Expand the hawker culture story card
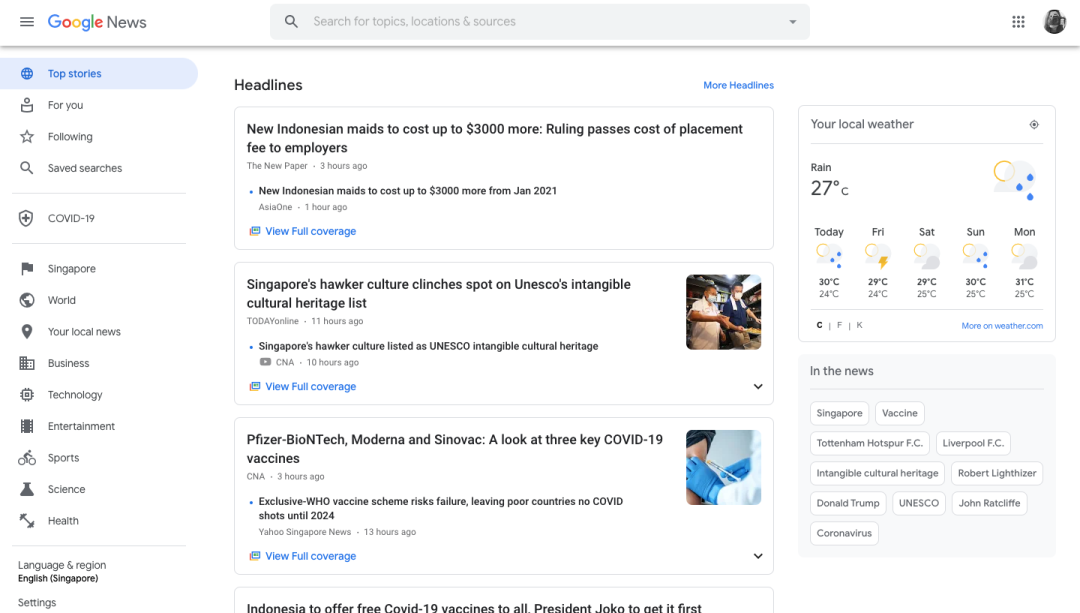This screenshot has width=1080, height=613. click(758, 386)
